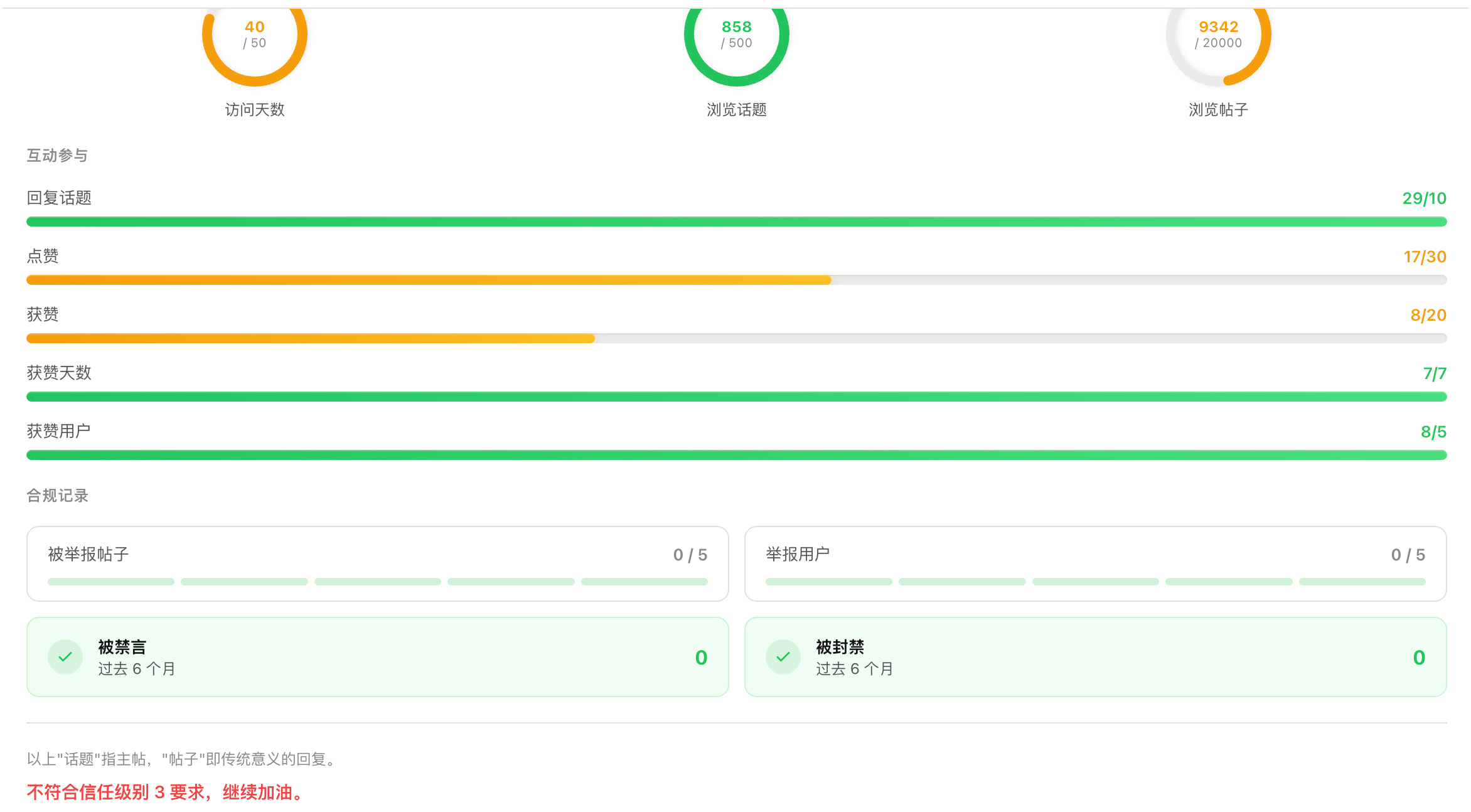Click the 举报用户 label
Image resolution: width=1471 pixels, height=812 pixels.
point(798,554)
